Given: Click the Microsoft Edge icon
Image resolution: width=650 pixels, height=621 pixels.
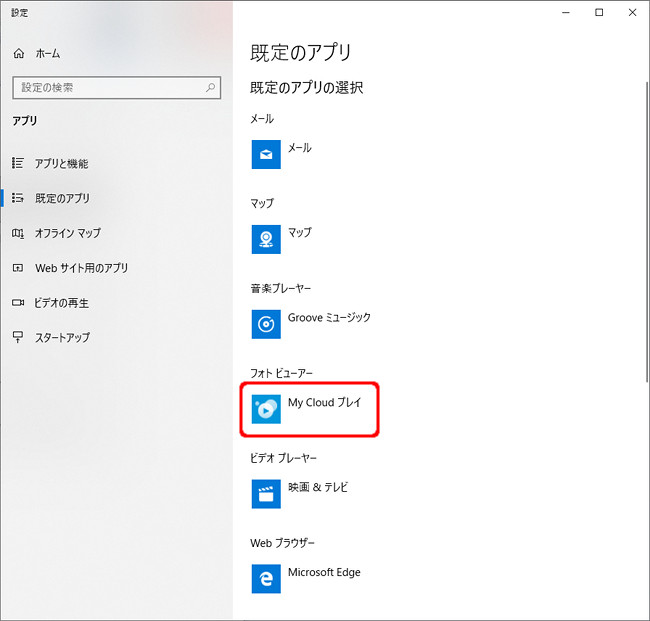Looking at the screenshot, I should click(266, 578).
